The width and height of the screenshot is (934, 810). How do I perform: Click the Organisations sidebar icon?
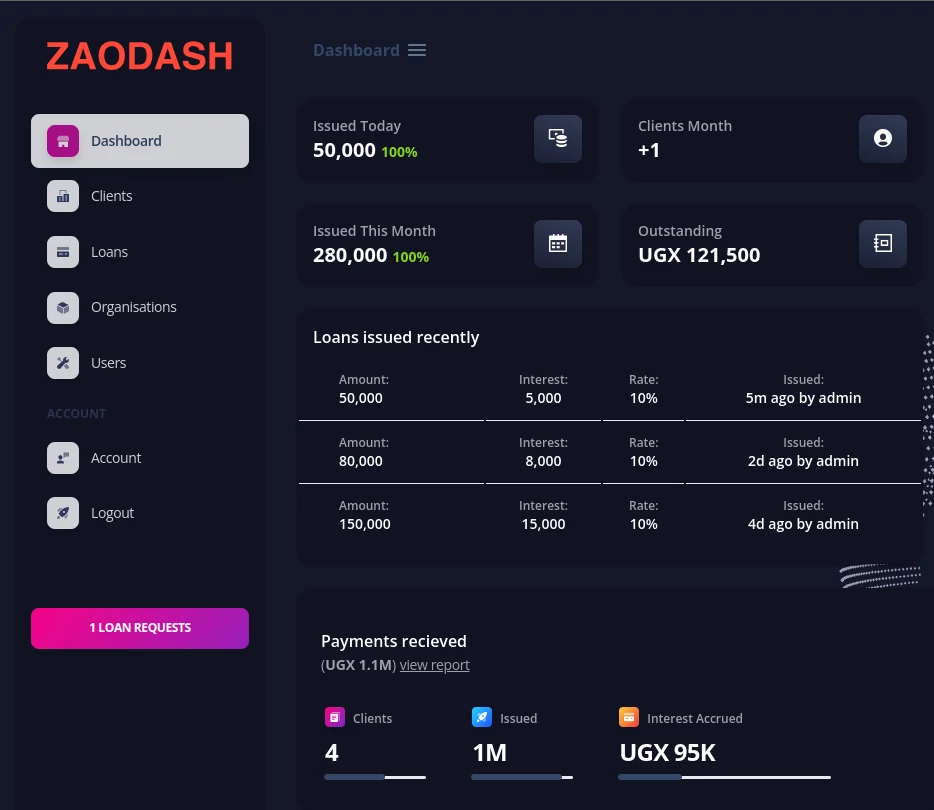click(63, 308)
